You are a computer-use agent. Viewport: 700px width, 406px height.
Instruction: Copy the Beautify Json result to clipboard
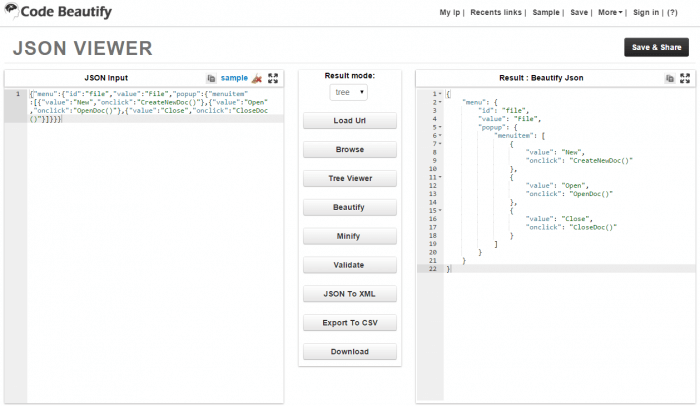pyautogui.click(x=670, y=79)
